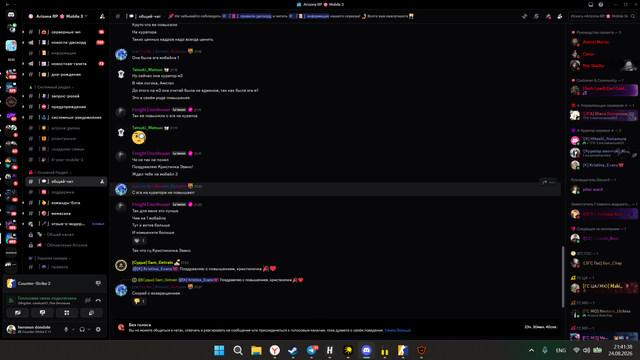Viewport: 640px width, 360px height.
Task: Click search field Искать Arizona RP Mobile 3
Action: point(602,16)
